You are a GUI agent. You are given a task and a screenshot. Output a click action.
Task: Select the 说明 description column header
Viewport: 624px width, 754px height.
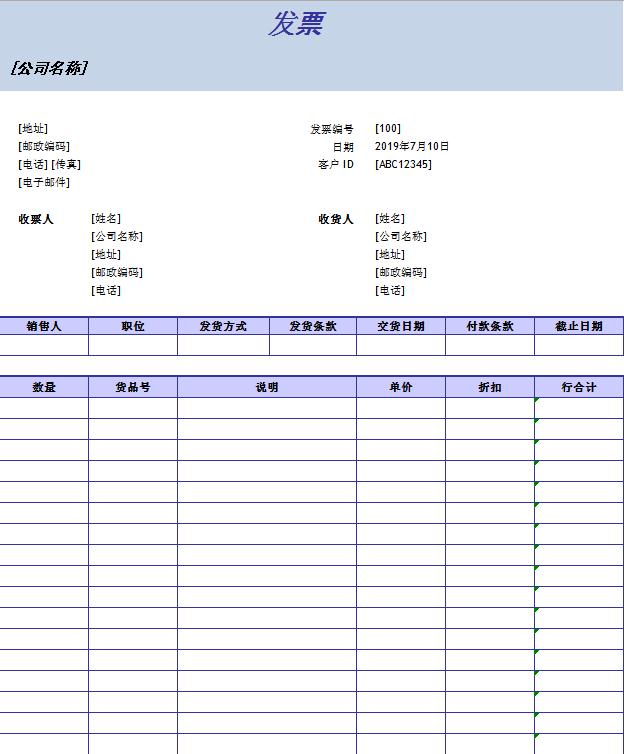point(266,387)
